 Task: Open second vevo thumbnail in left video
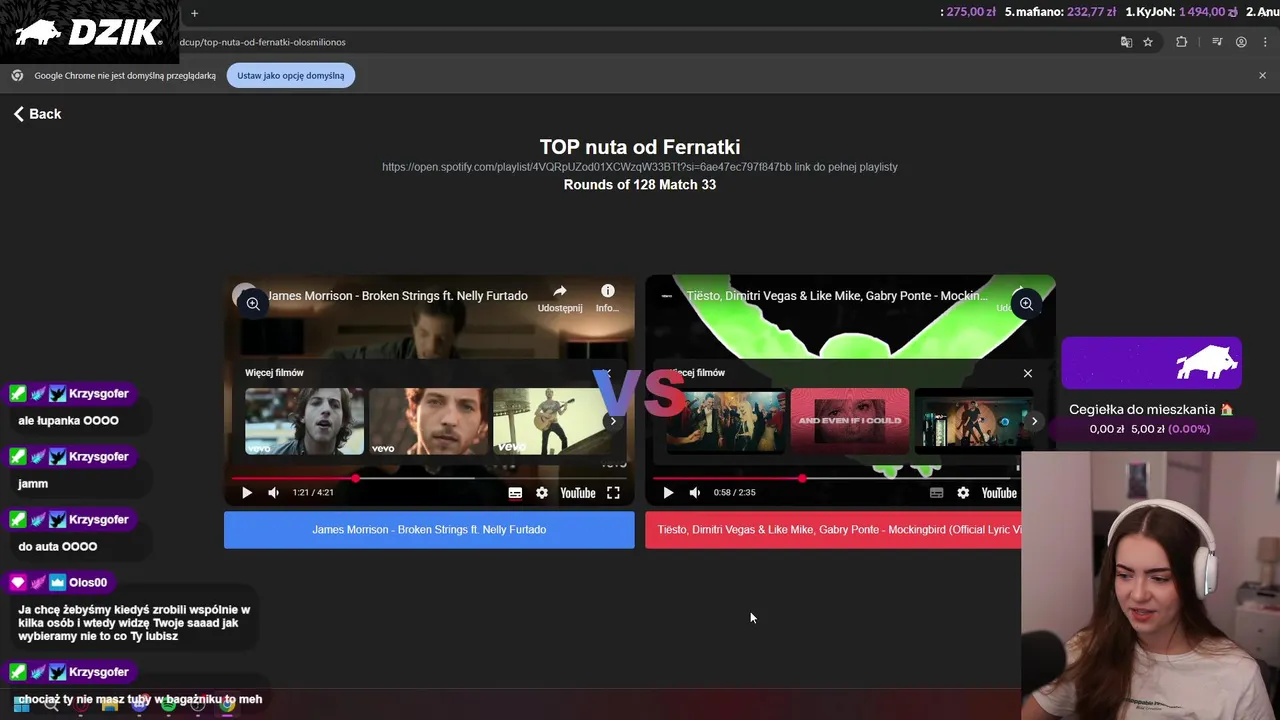click(x=428, y=421)
